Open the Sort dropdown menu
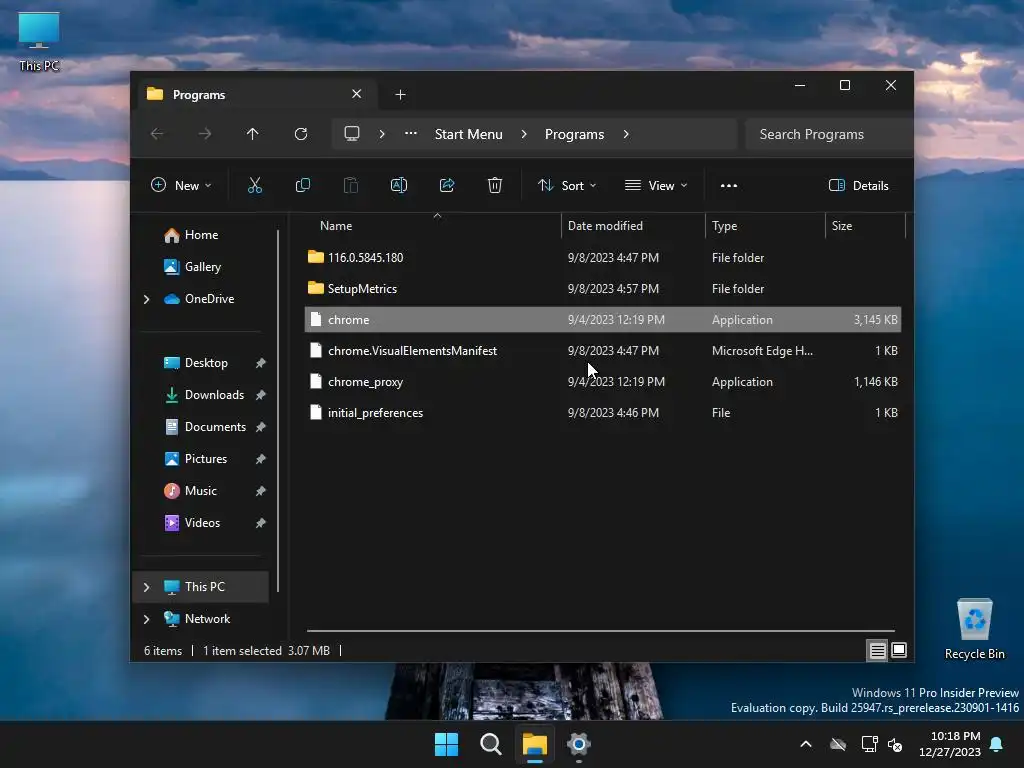Viewport: 1024px width, 768px height. coord(567,185)
